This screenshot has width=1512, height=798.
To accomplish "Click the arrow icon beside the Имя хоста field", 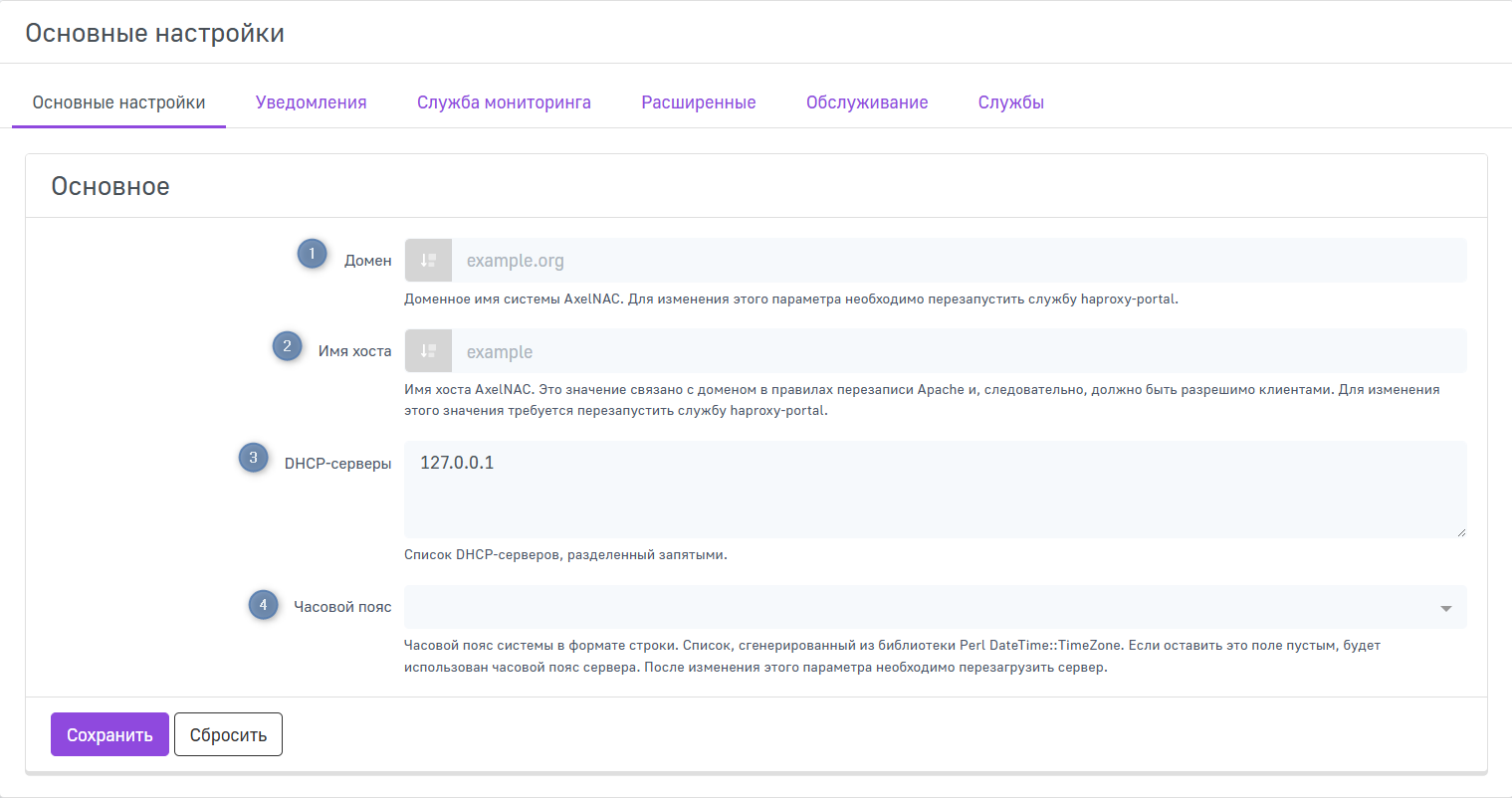I will click(x=428, y=351).
